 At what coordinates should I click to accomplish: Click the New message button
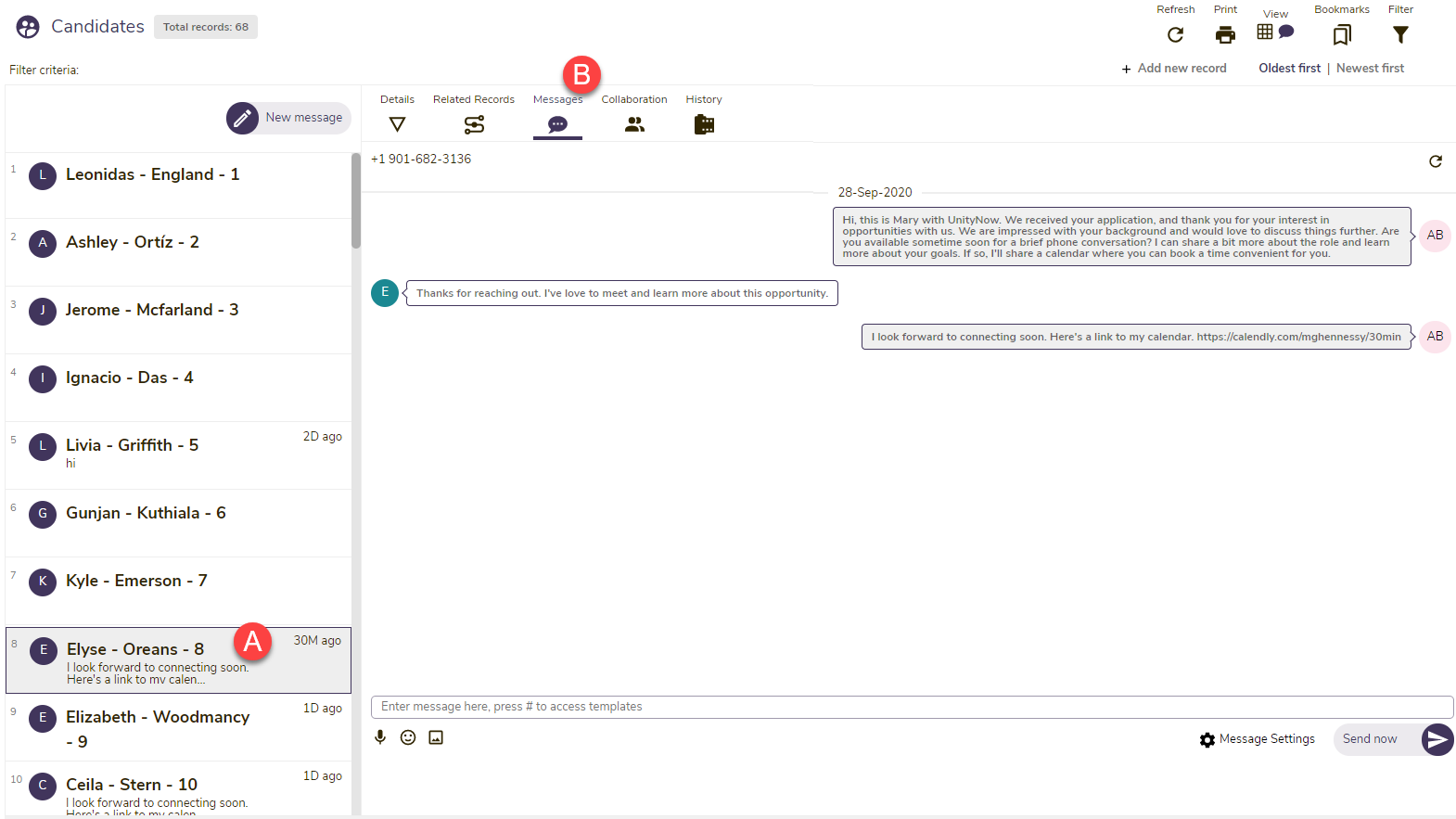point(289,118)
